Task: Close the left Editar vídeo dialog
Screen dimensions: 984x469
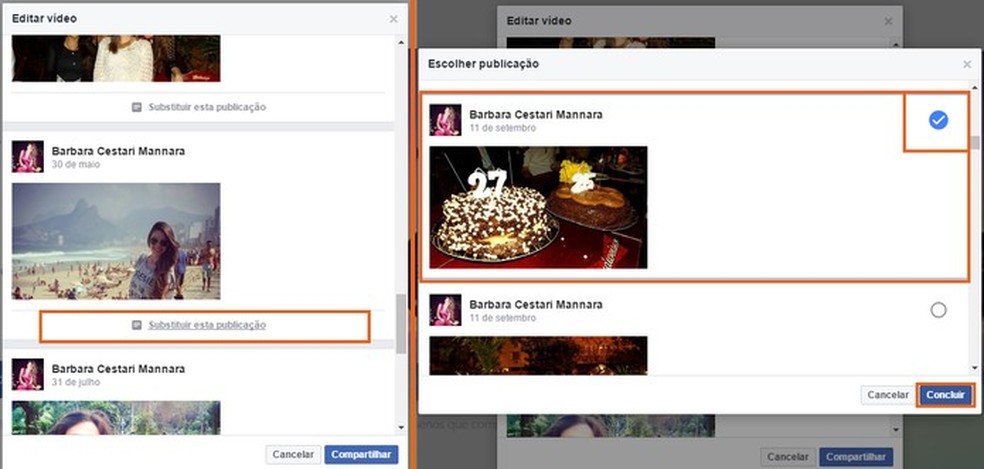Action: click(x=393, y=19)
